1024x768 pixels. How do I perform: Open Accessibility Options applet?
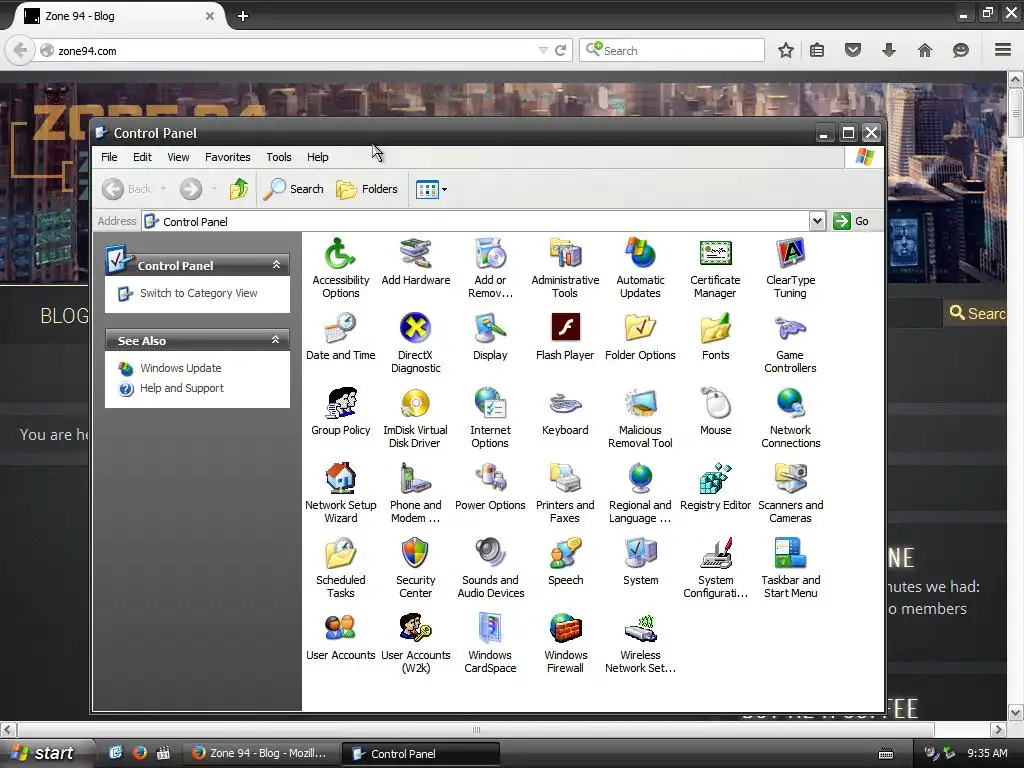(x=340, y=268)
